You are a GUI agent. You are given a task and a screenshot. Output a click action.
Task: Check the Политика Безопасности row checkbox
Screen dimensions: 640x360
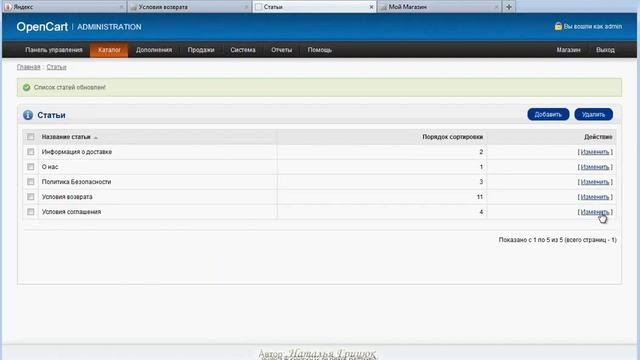click(x=31, y=182)
